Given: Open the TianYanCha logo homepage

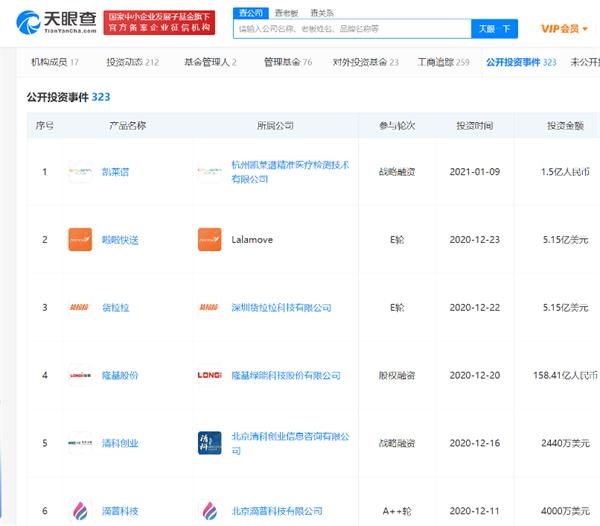Looking at the screenshot, I should click(56, 22).
